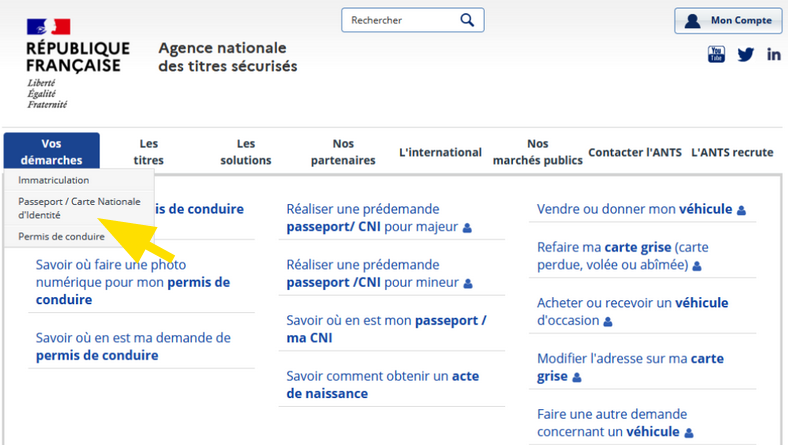Open the Les titres menu

coord(148,152)
